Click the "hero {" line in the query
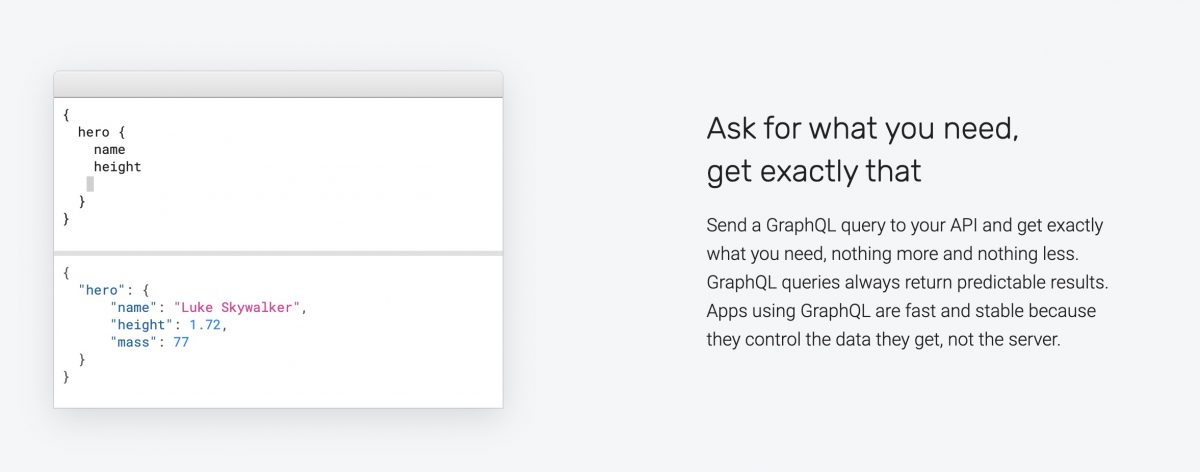The height and width of the screenshot is (472, 1200). pos(101,132)
